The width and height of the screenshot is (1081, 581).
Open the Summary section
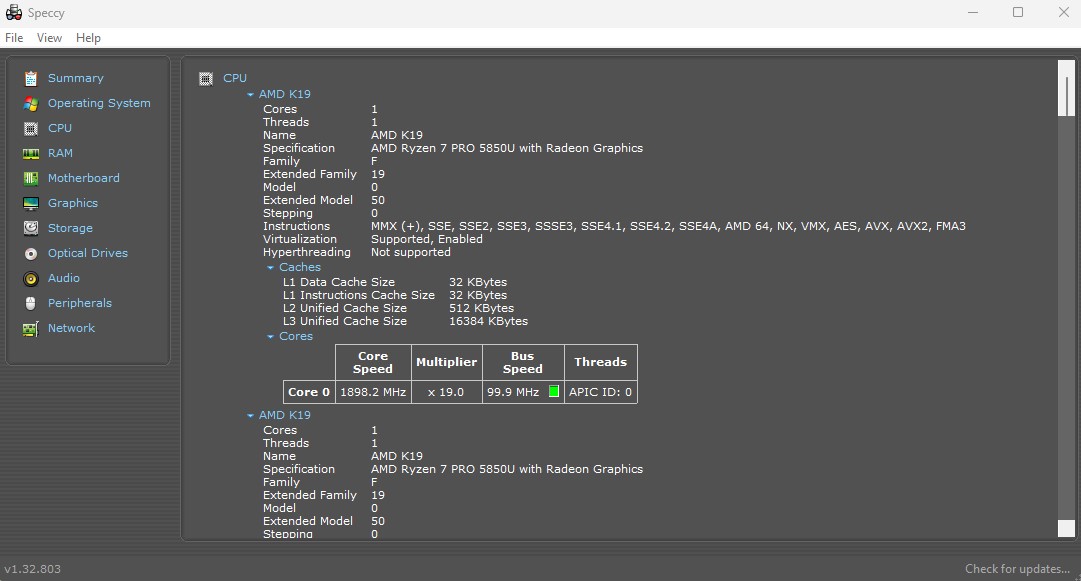pos(76,79)
